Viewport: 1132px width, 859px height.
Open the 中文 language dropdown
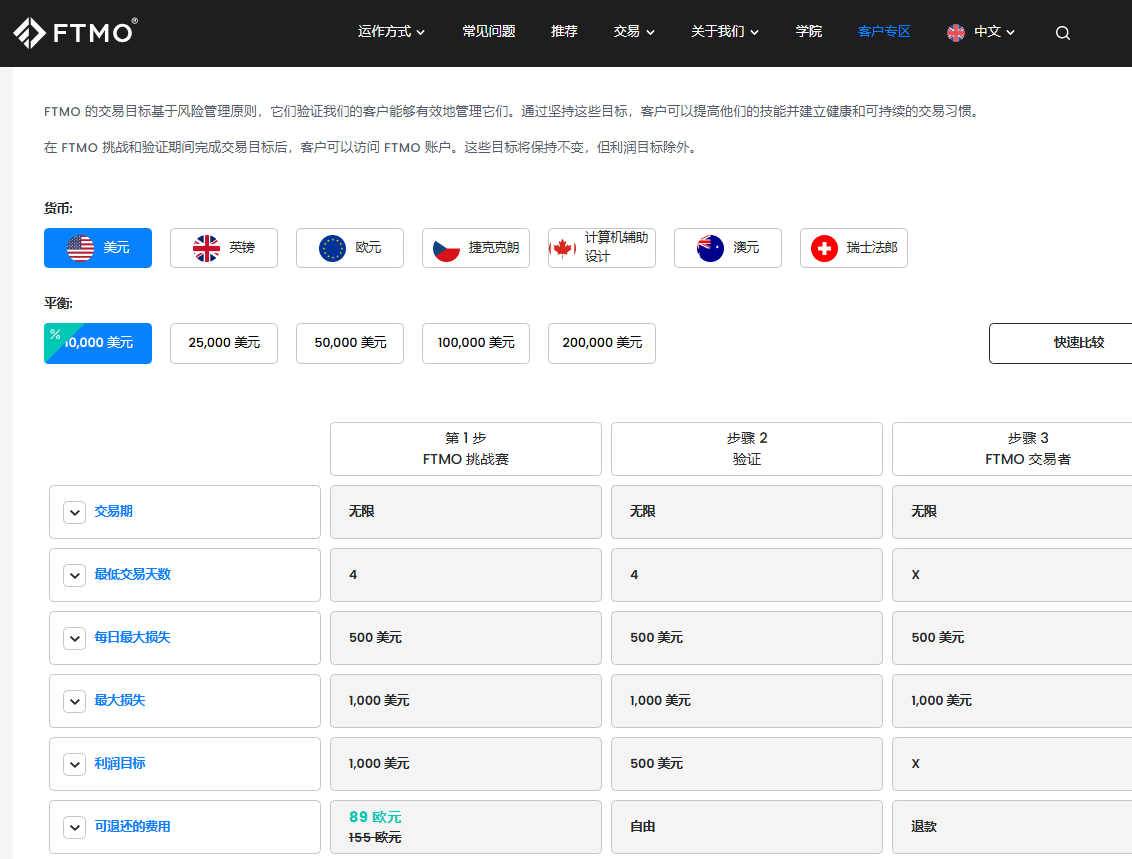[994, 32]
